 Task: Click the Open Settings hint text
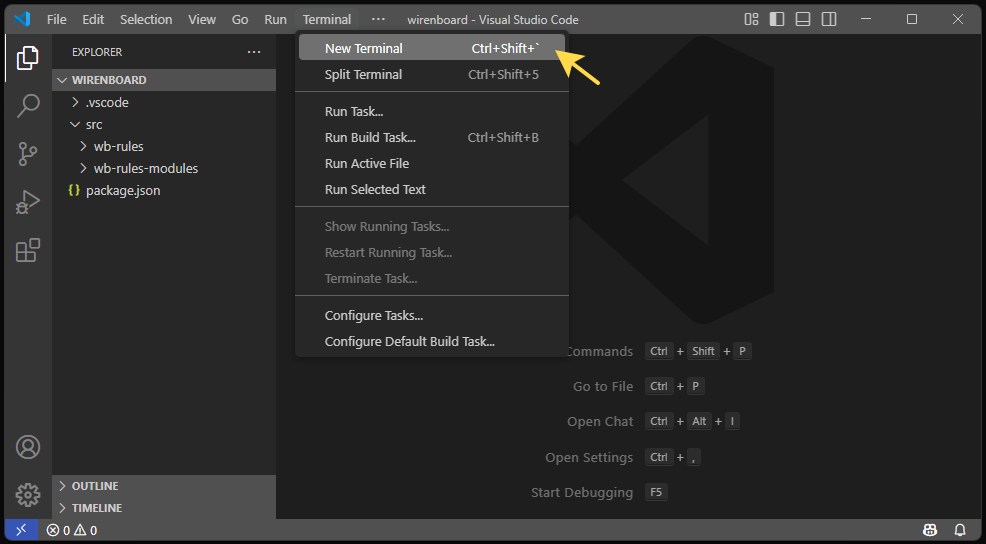589,458
